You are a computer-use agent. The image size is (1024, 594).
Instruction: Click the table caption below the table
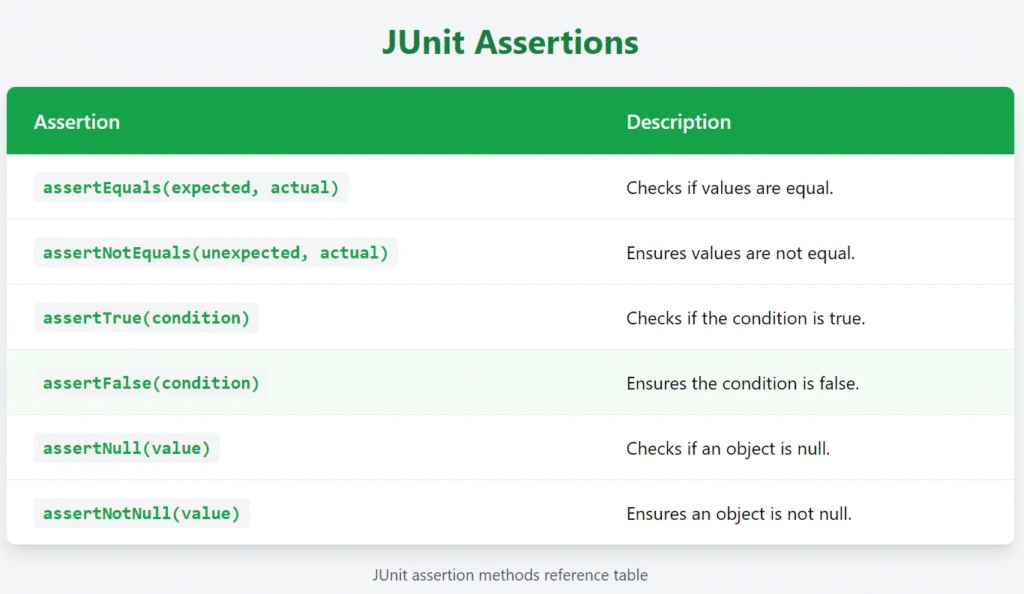point(510,575)
